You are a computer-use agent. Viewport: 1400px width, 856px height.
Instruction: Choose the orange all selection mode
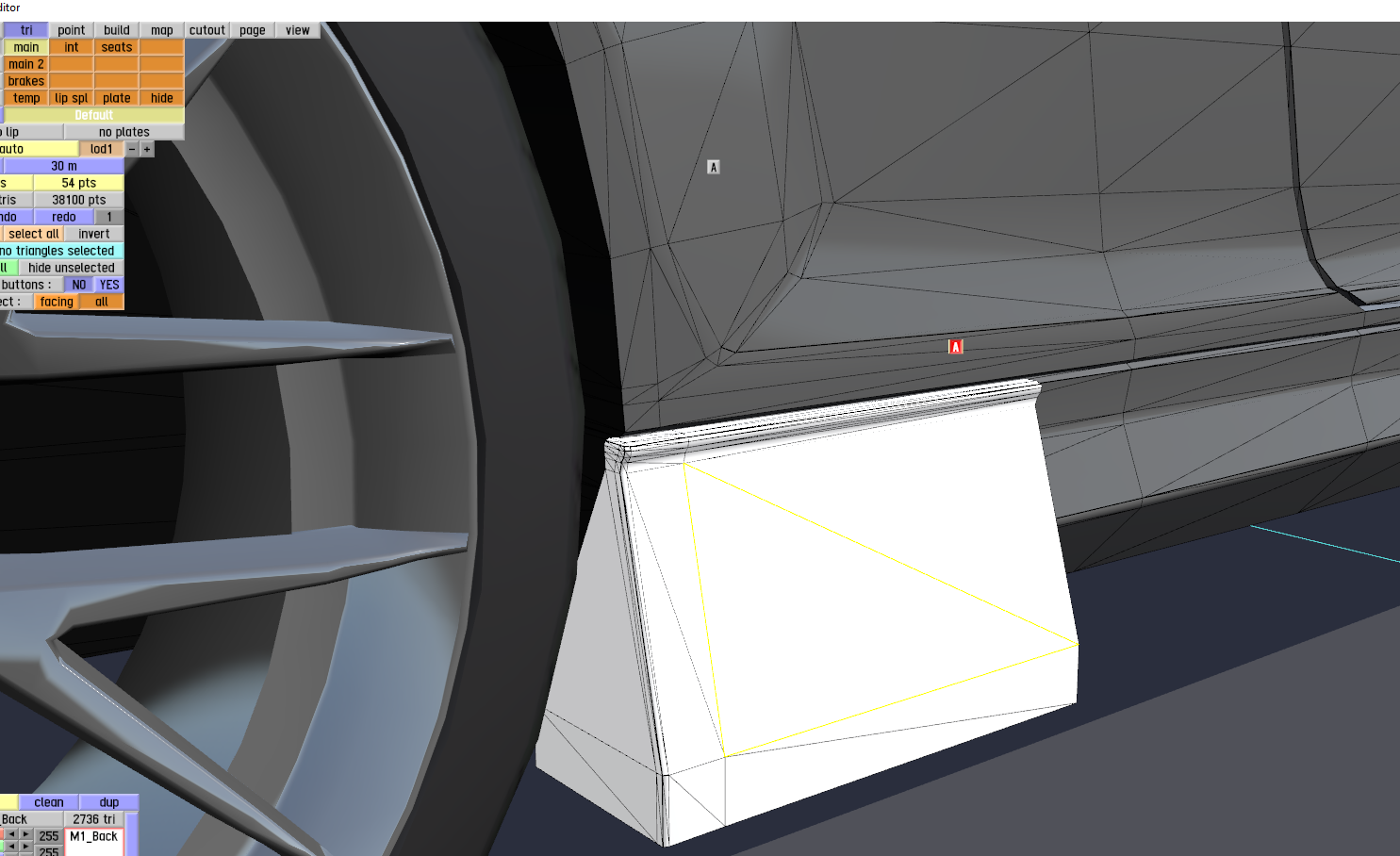tap(102, 302)
